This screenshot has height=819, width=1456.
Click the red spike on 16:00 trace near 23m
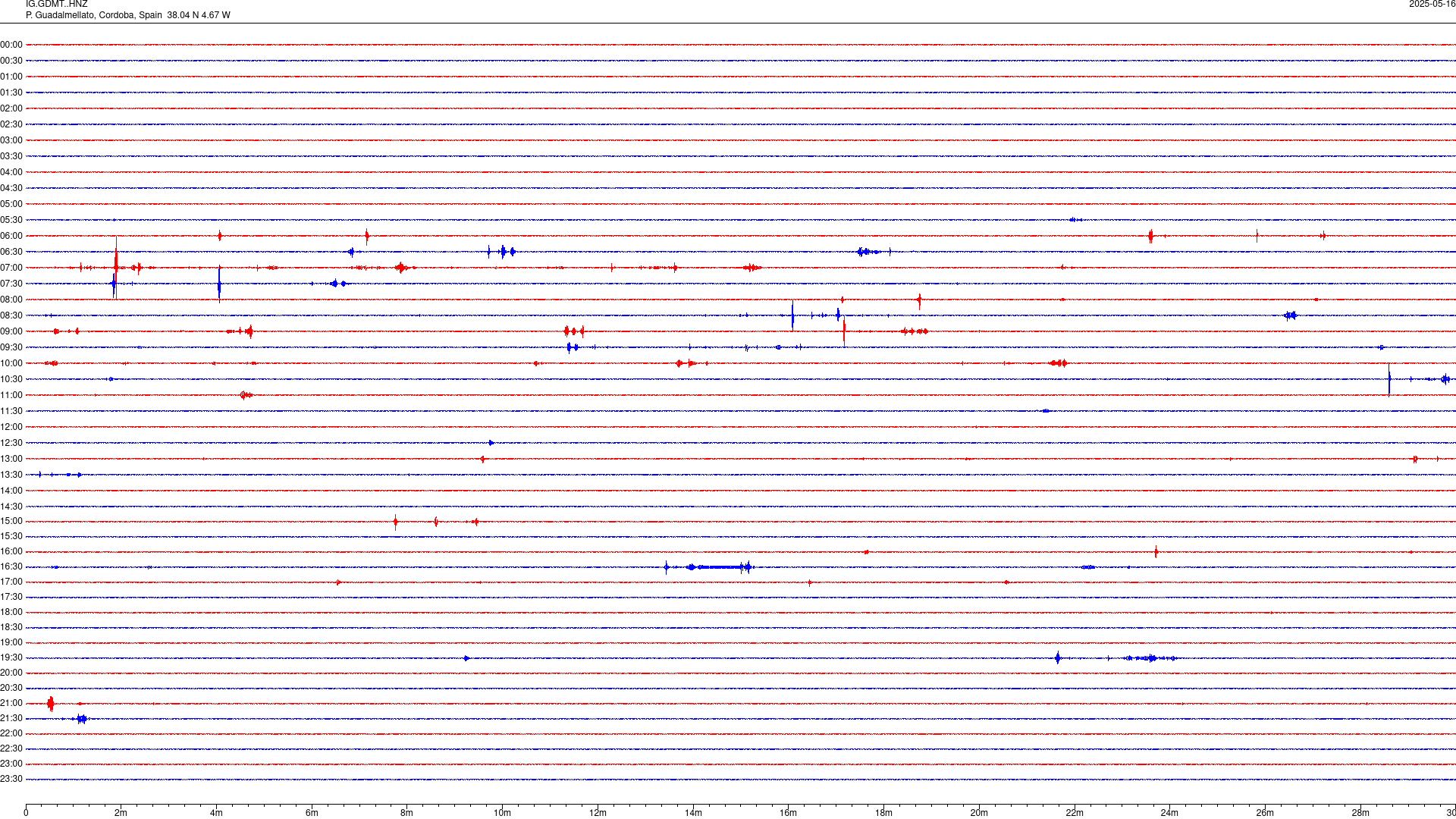(1156, 551)
